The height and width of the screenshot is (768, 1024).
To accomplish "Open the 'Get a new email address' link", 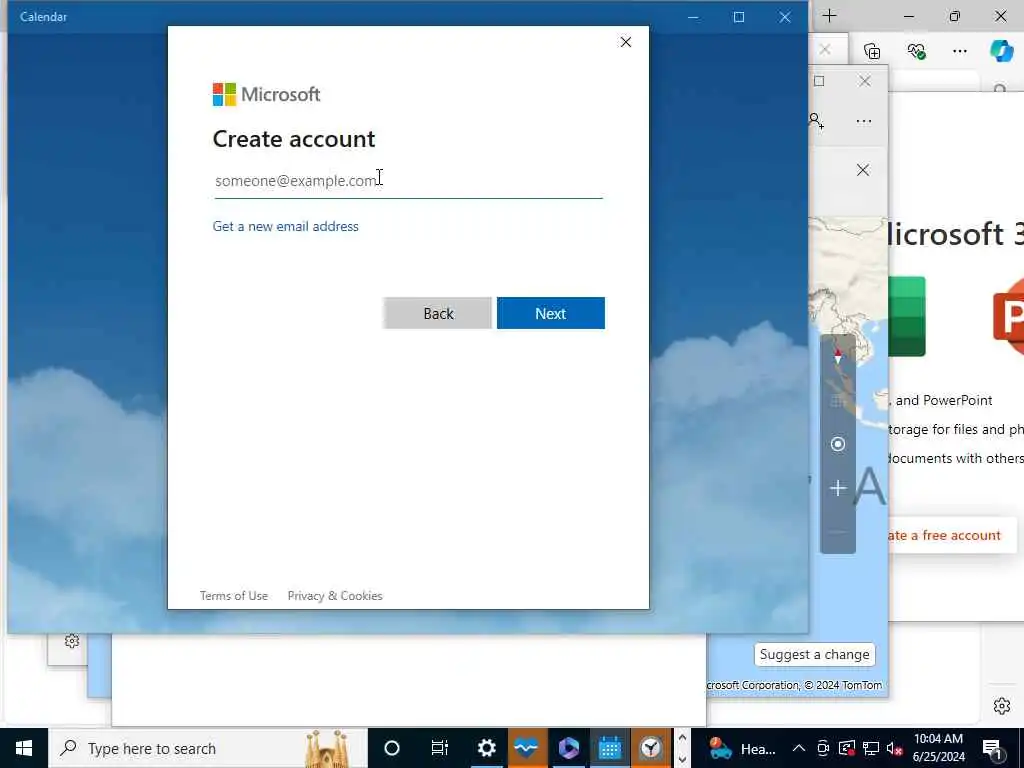I will [285, 227].
